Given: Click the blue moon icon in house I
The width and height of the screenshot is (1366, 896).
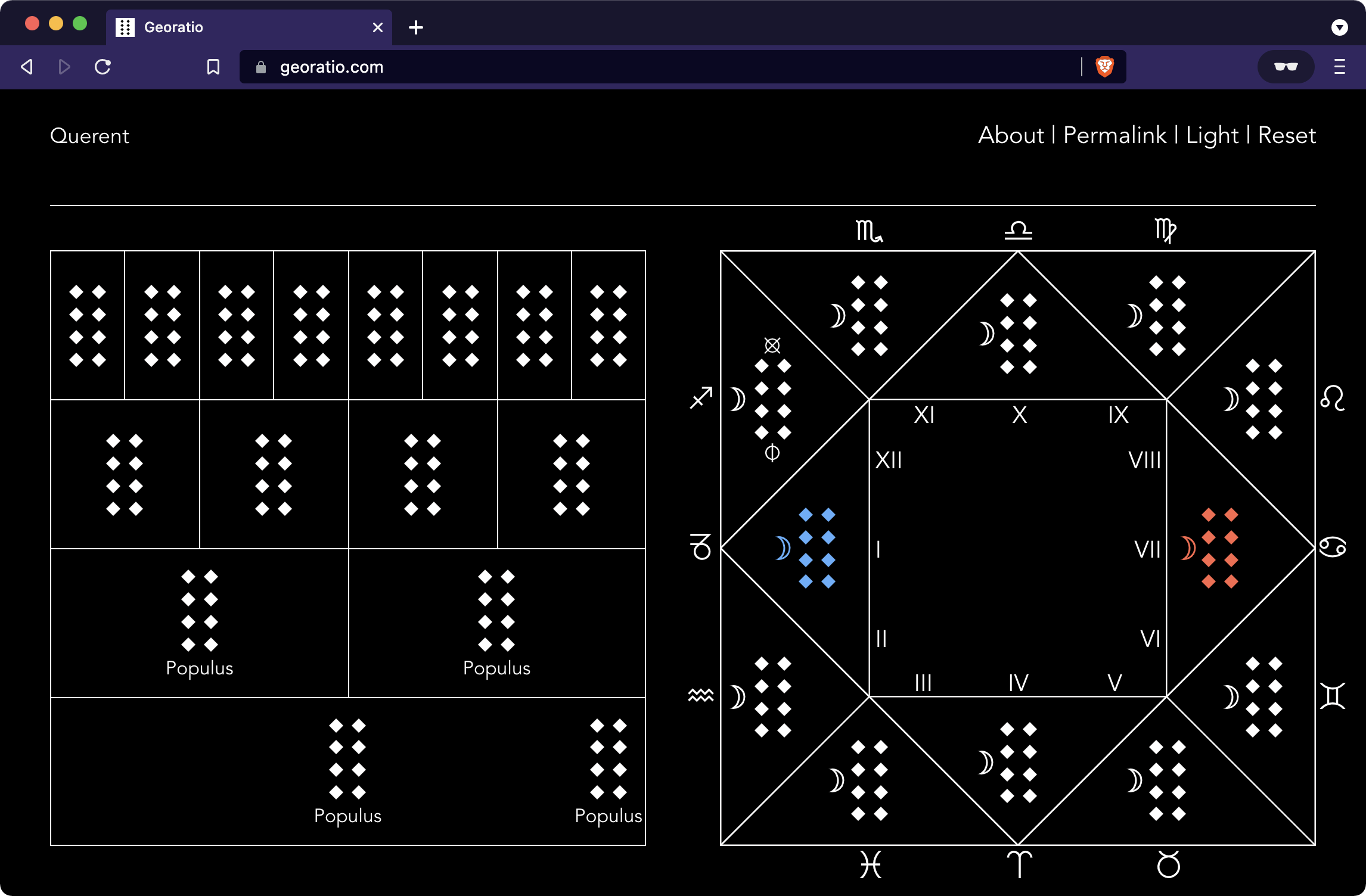Looking at the screenshot, I should point(783,548).
